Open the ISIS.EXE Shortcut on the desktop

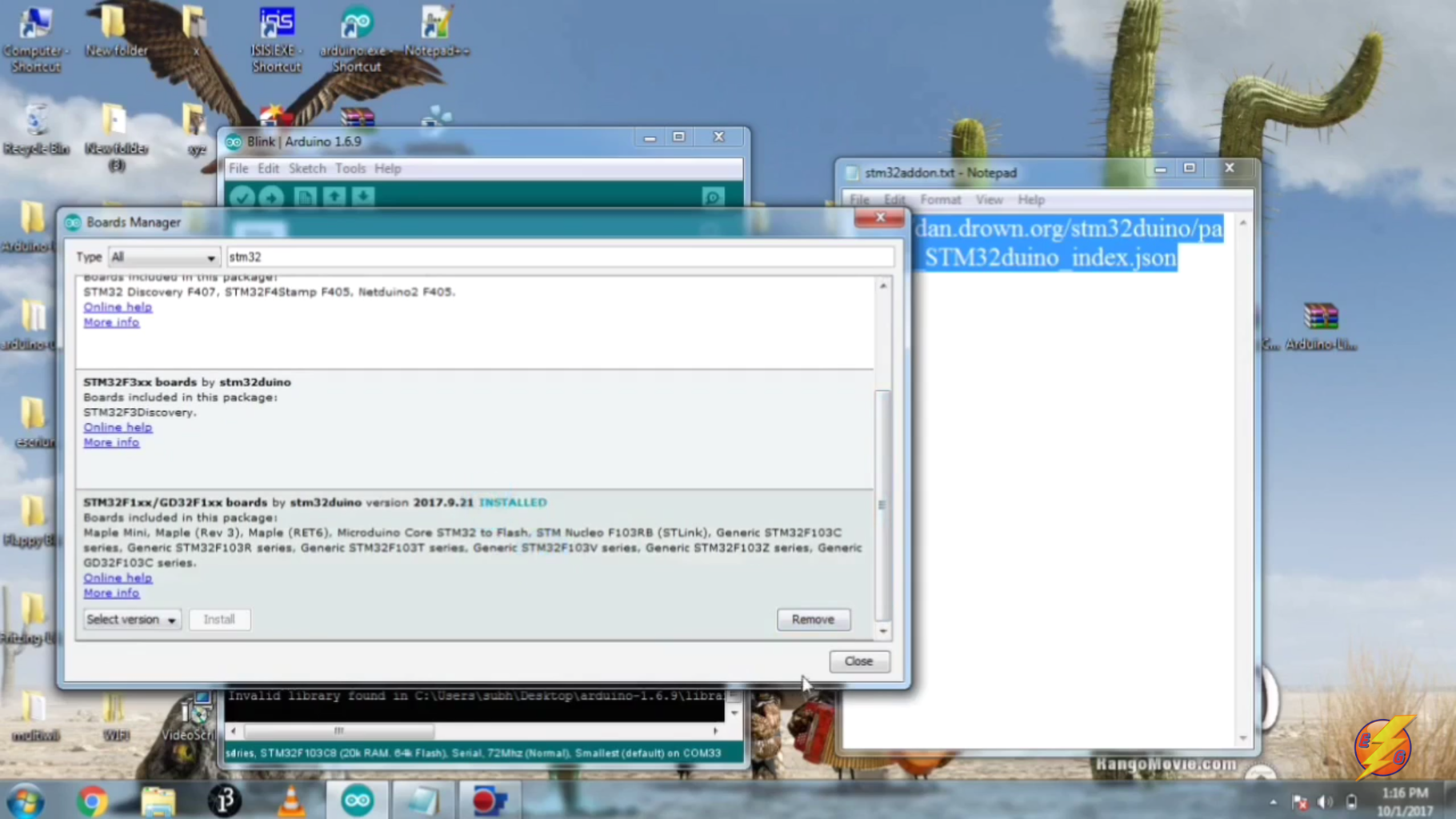point(277,22)
